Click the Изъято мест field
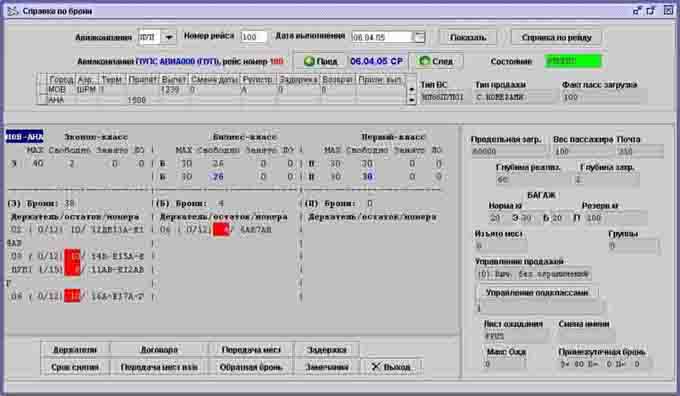 tap(501, 246)
